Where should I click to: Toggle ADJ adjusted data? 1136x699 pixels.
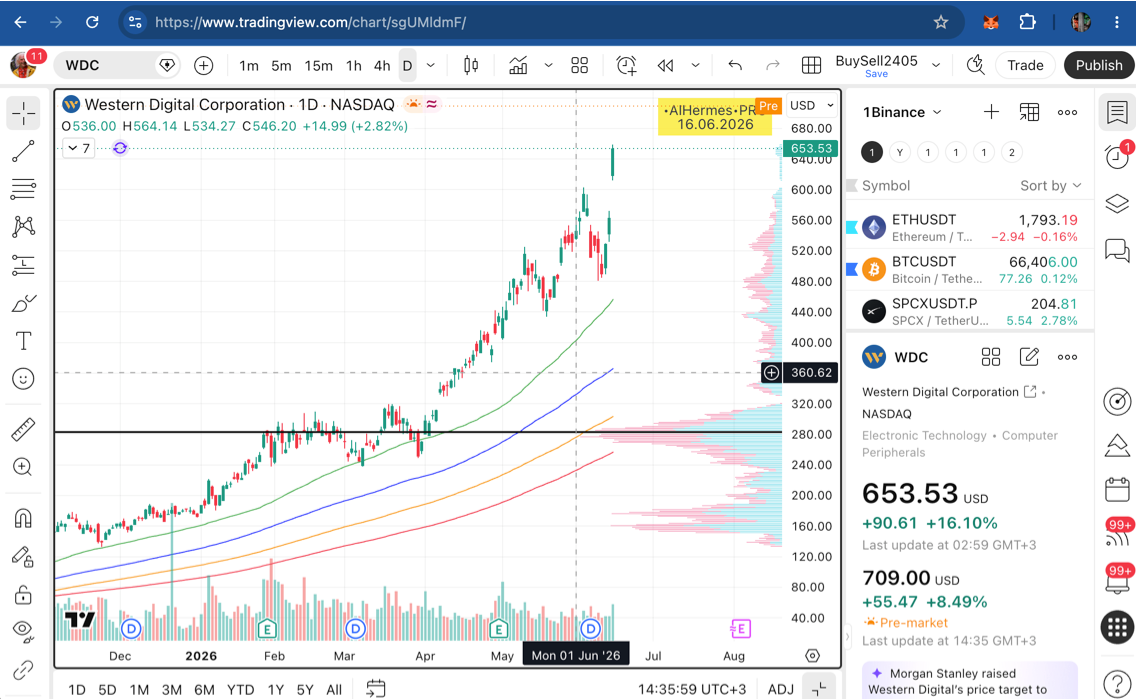tap(780, 690)
